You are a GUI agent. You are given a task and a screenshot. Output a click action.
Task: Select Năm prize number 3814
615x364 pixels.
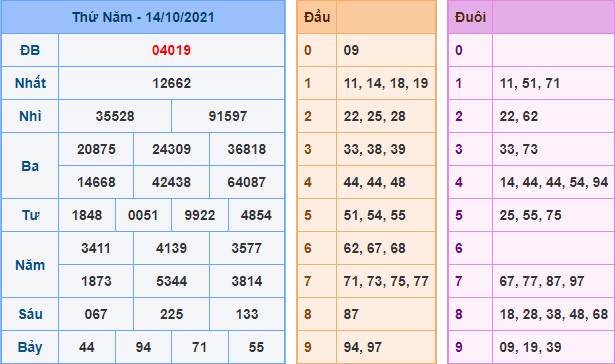point(247,281)
